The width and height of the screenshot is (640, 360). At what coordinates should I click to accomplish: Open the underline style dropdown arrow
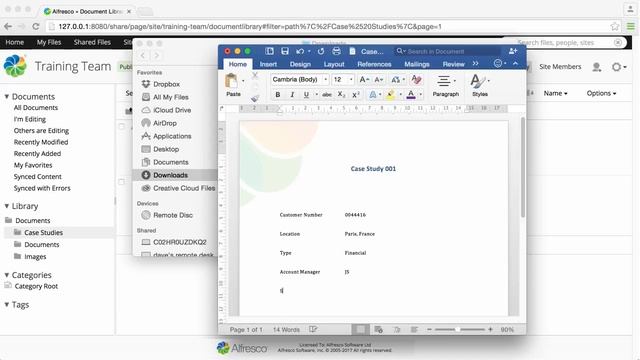tap(316, 95)
